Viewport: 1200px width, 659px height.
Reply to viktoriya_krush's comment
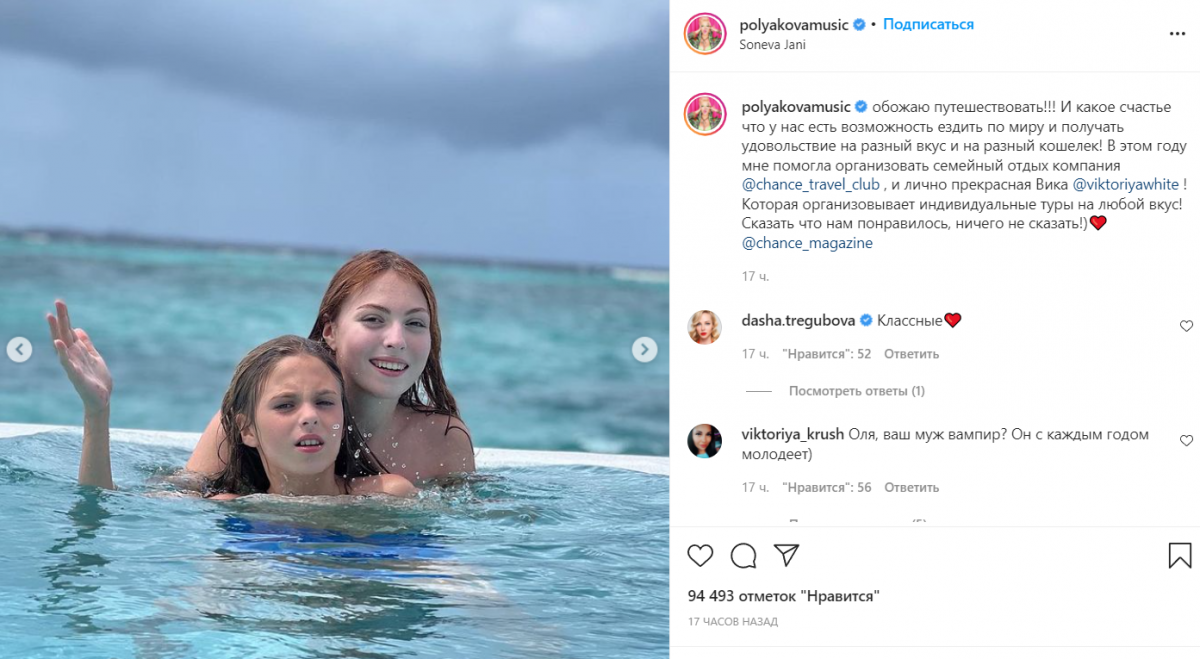[x=911, y=488]
